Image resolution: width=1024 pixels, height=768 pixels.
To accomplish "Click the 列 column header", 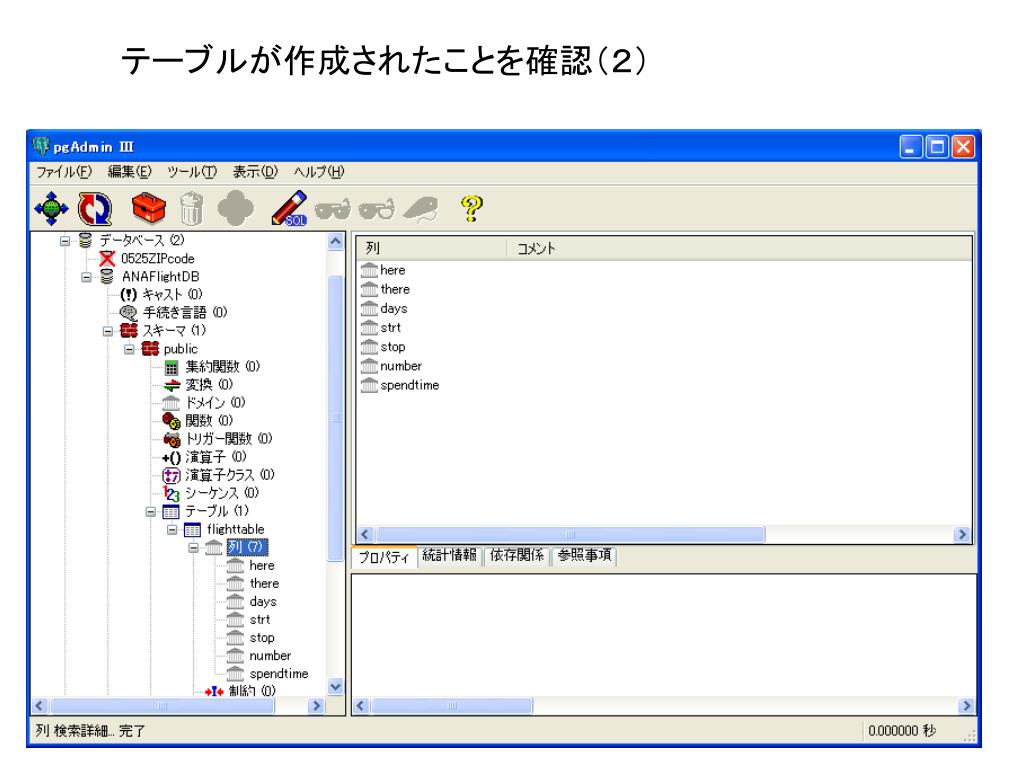I will [x=432, y=248].
